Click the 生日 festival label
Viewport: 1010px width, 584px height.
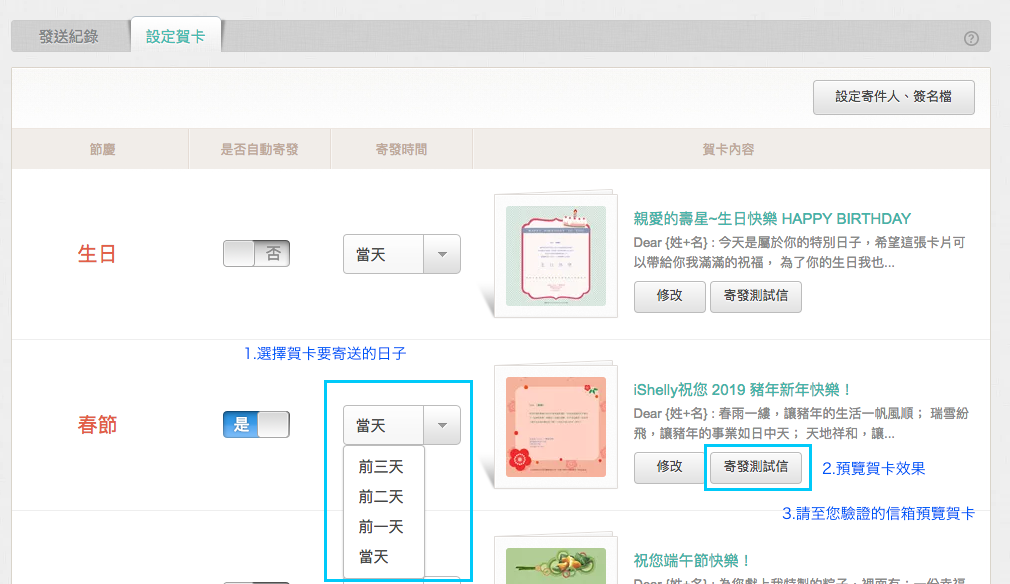[x=97, y=254]
